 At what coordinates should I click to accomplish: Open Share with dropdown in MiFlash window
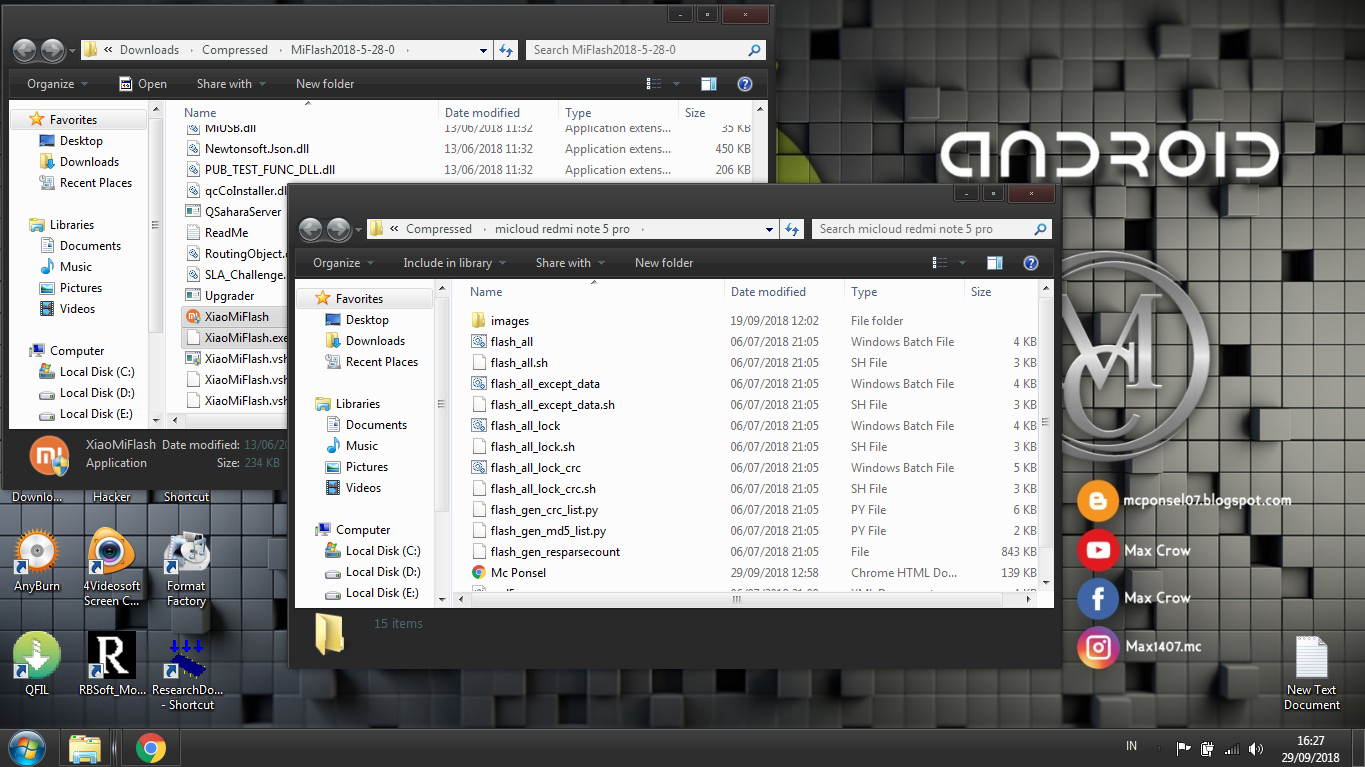coord(232,84)
